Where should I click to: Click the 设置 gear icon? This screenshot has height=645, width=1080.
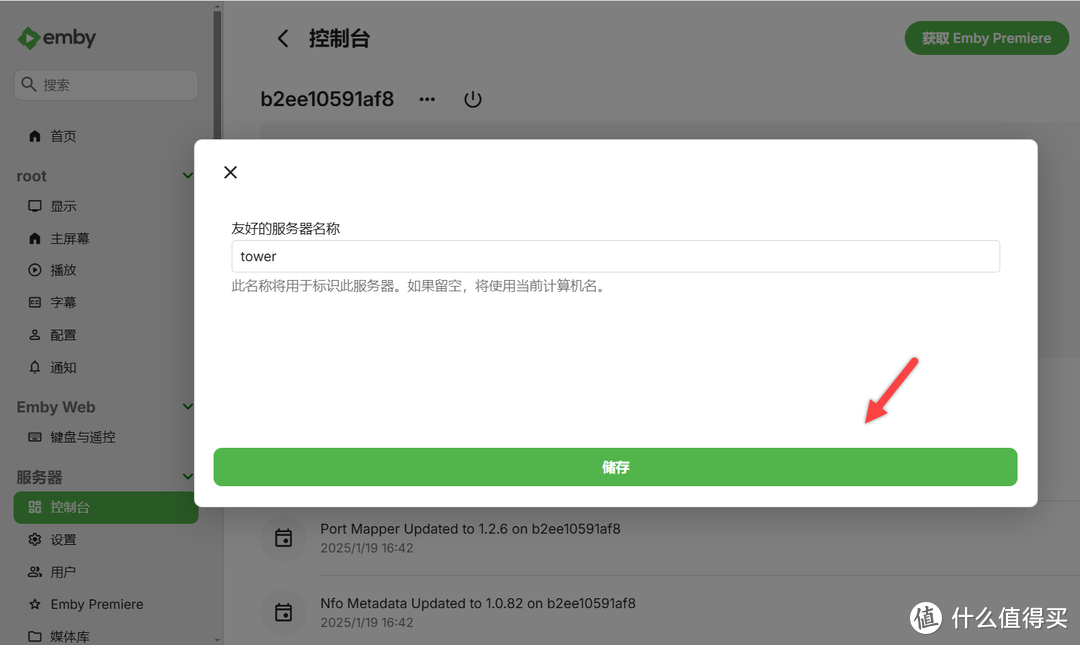(34, 540)
